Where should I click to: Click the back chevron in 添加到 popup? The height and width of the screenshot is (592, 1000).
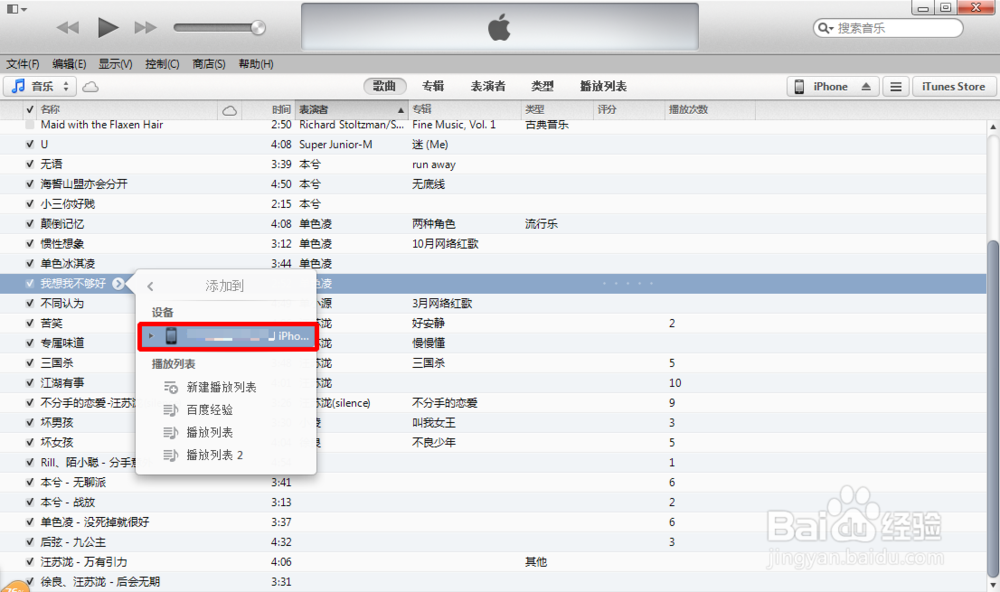pyautogui.click(x=151, y=286)
